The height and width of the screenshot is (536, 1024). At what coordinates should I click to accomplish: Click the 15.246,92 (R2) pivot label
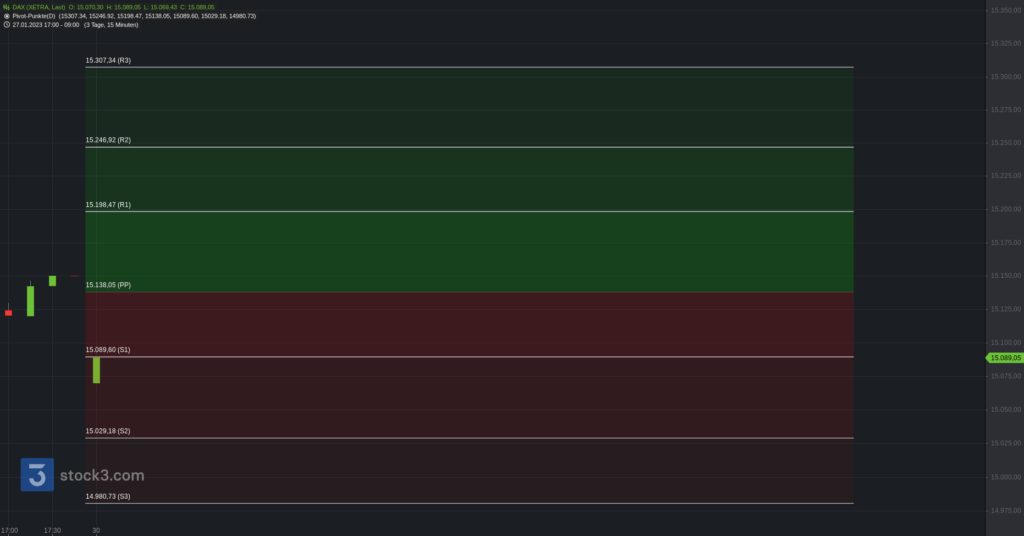(x=108, y=140)
